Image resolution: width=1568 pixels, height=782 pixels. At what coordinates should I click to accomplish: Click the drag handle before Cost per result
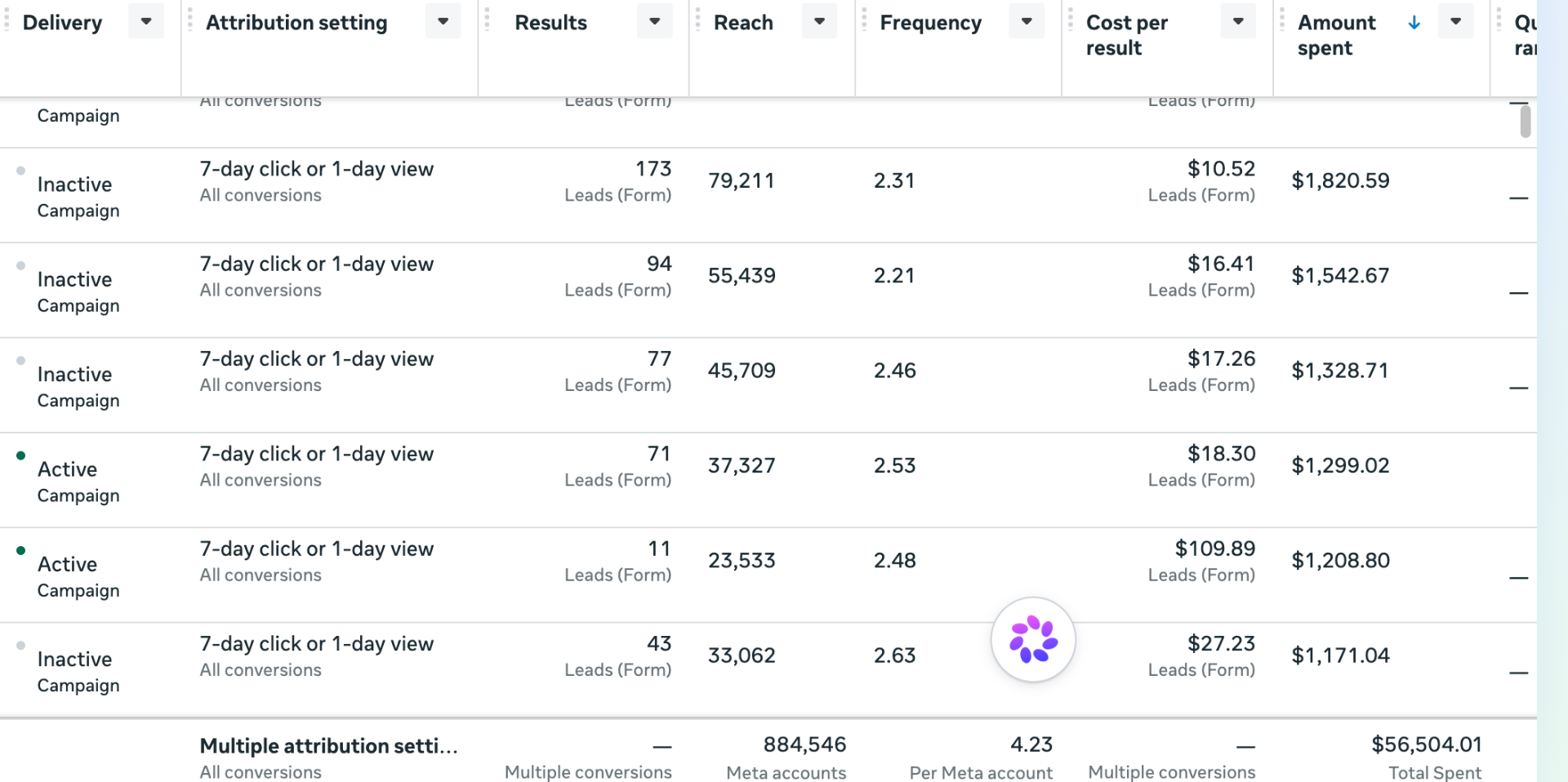click(1070, 21)
